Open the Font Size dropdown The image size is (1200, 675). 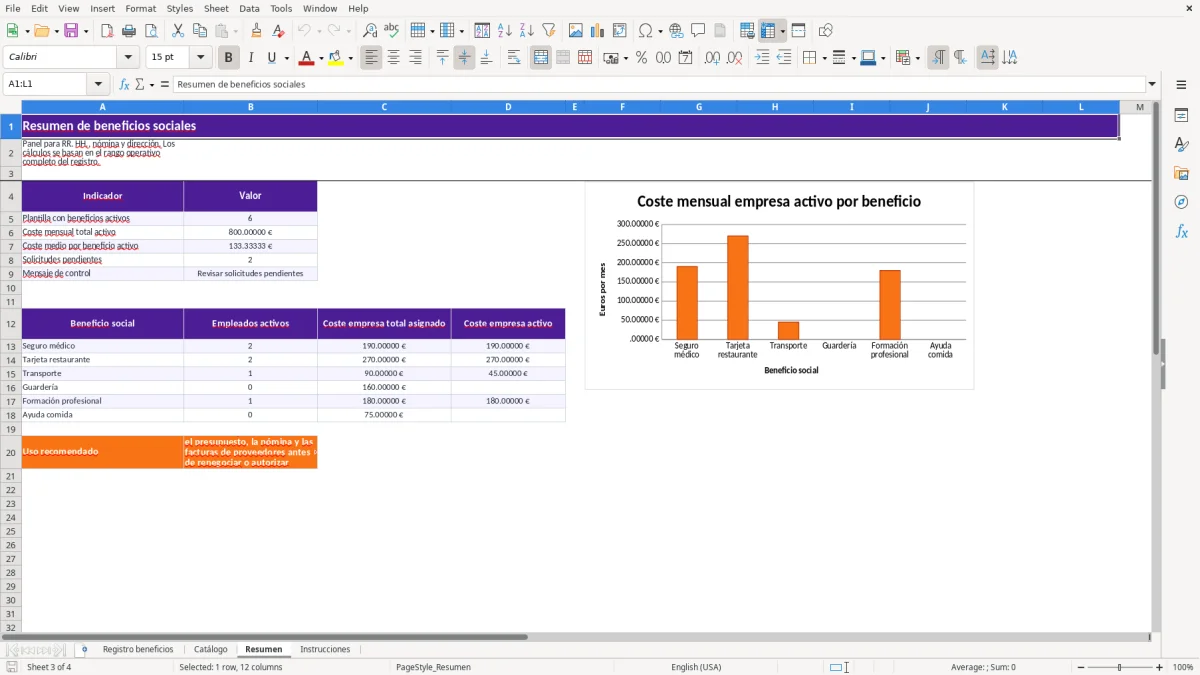[x=200, y=58]
